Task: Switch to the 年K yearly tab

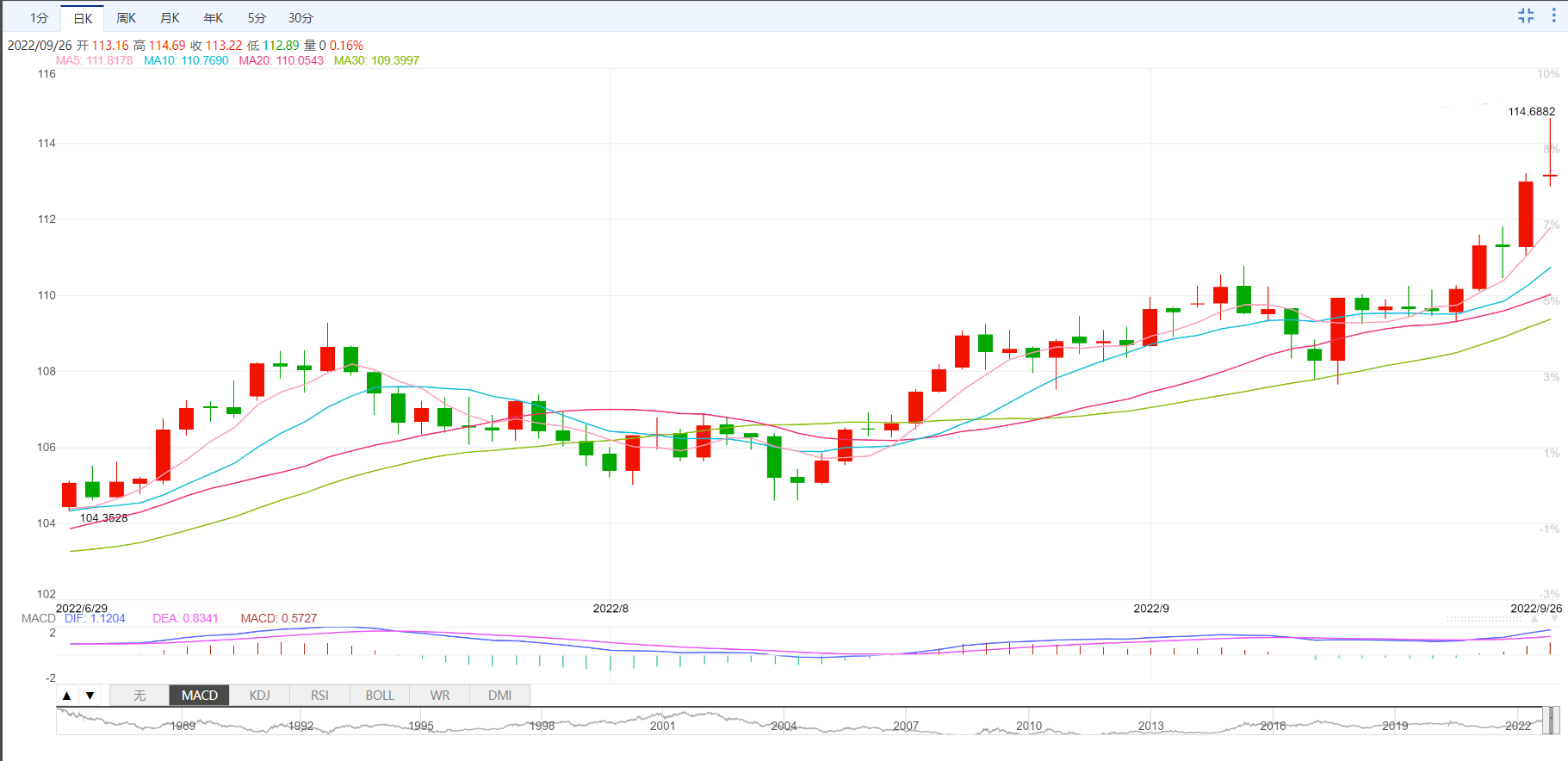Action: click(x=213, y=18)
